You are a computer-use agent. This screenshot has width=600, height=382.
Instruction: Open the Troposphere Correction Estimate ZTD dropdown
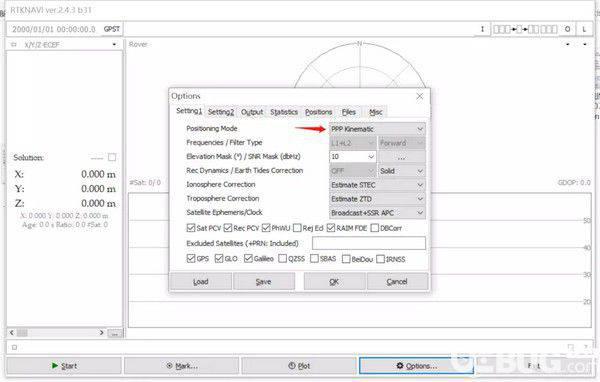[x=377, y=199]
